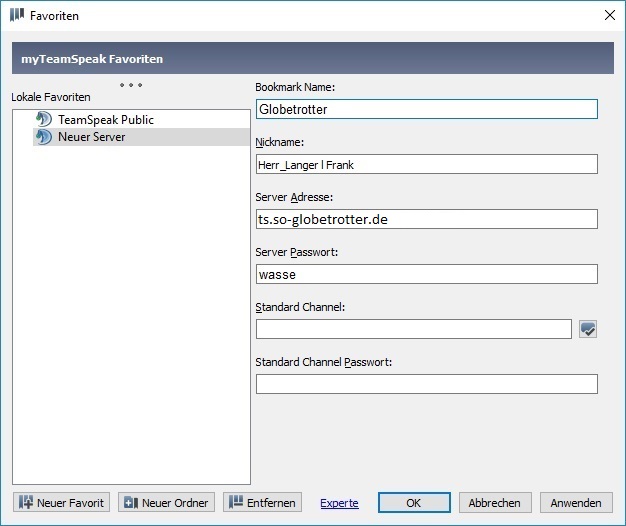Click the Favoriten bookmark icon in title bar
Image resolution: width=626 pixels, height=526 pixels.
pyautogui.click(x=17, y=15)
